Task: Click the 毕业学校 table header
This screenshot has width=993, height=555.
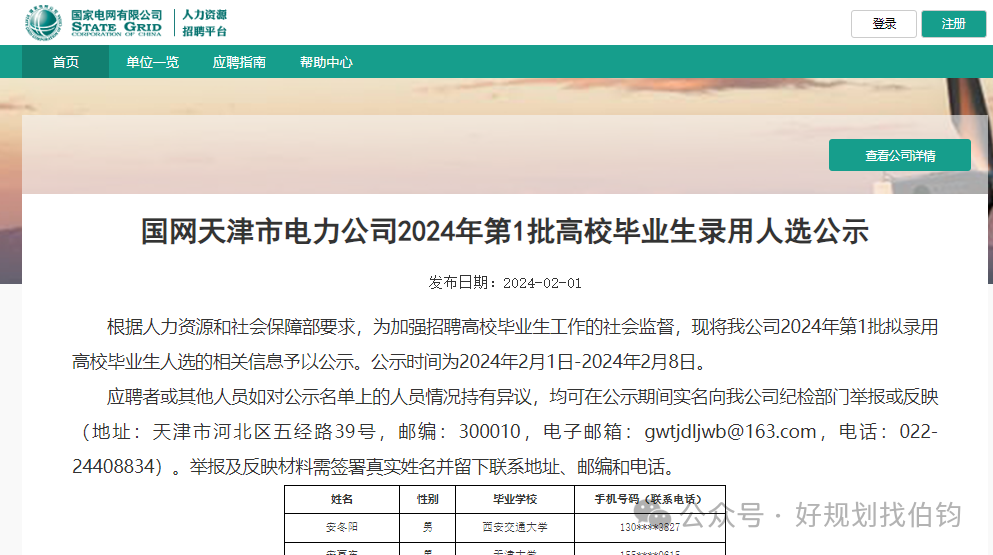Action: pyautogui.click(x=515, y=499)
